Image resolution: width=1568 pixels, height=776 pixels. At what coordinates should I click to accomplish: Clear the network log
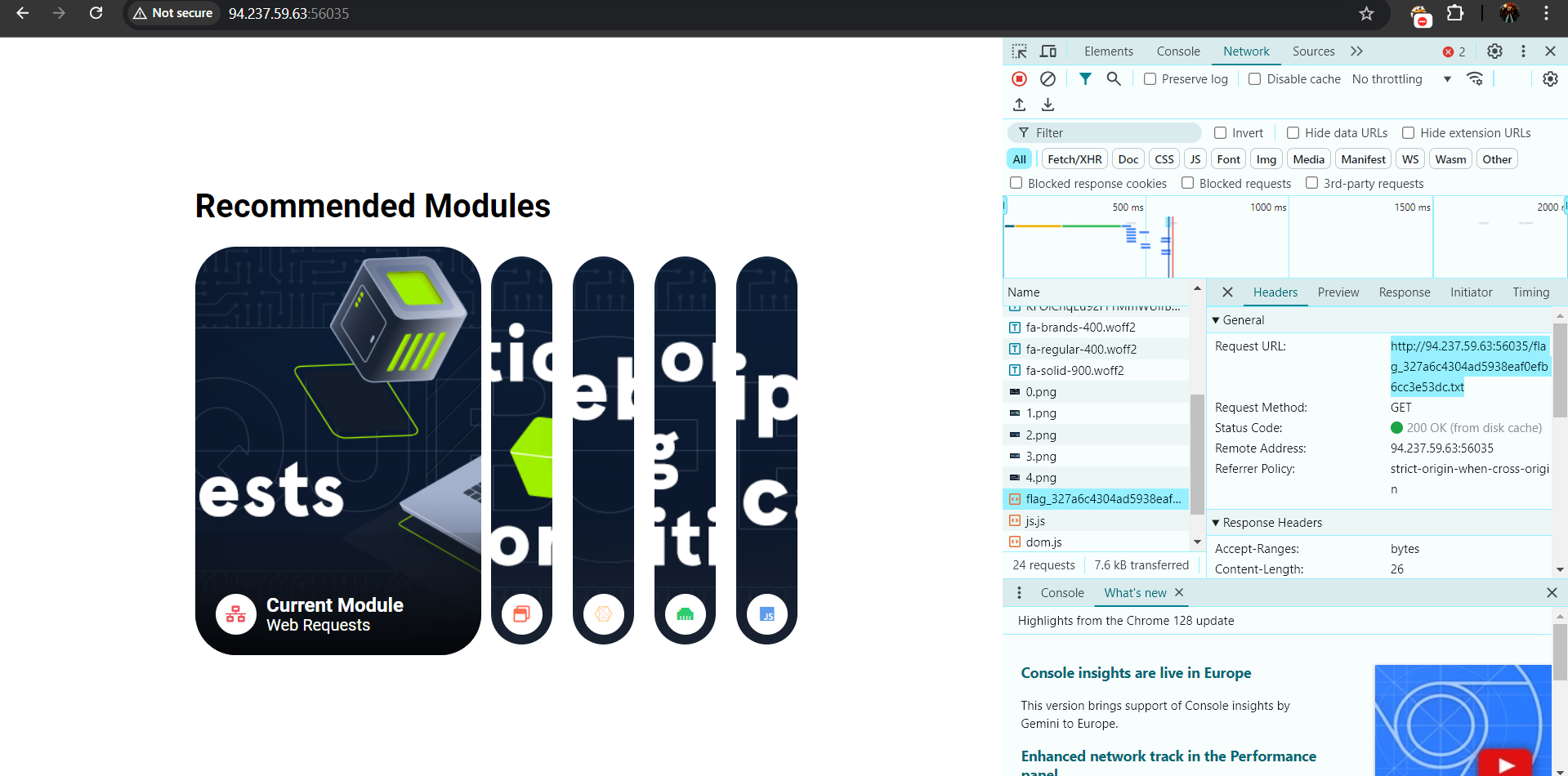coord(1048,79)
